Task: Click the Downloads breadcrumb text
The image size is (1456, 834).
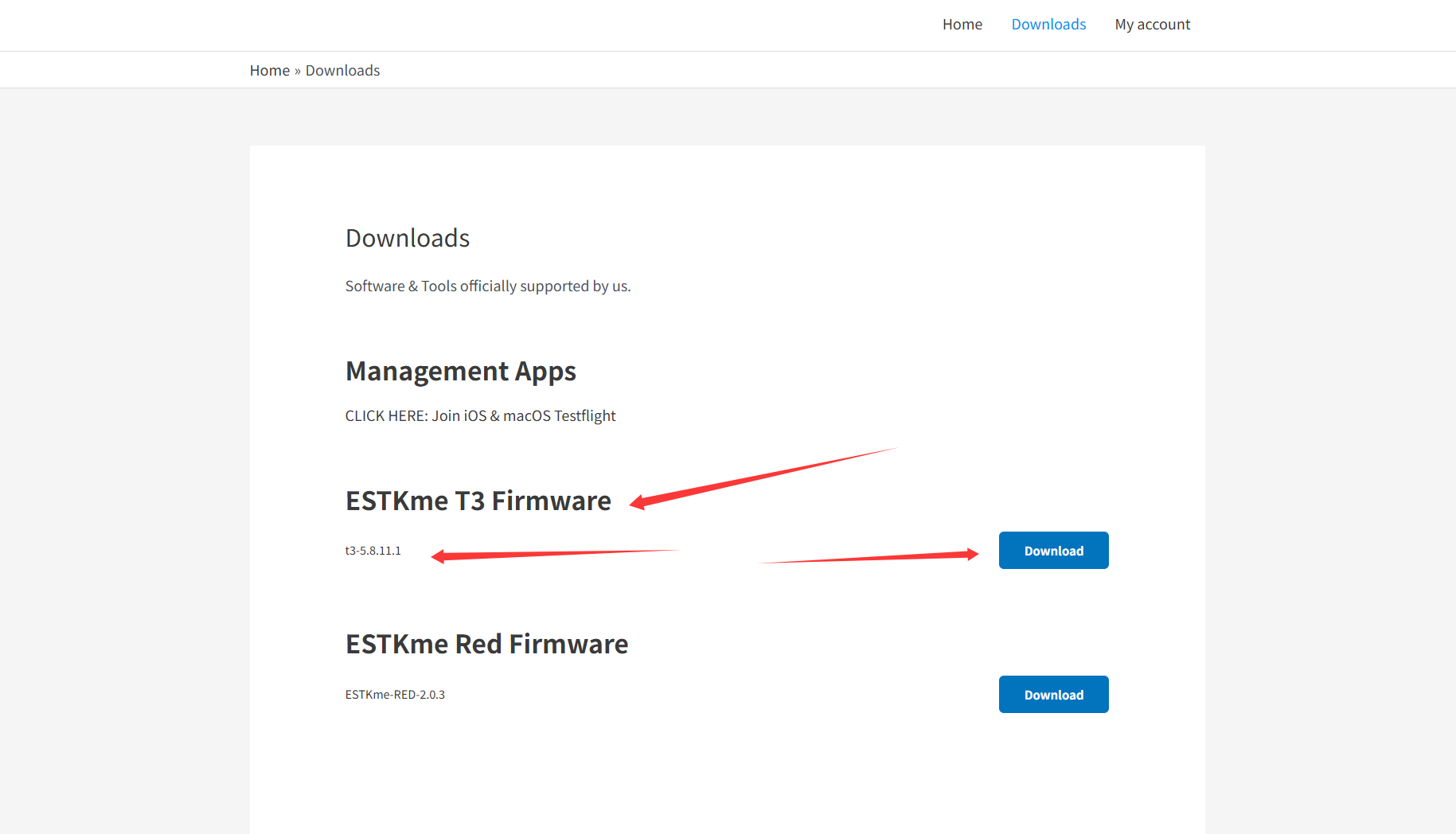Action: click(x=342, y=70)
